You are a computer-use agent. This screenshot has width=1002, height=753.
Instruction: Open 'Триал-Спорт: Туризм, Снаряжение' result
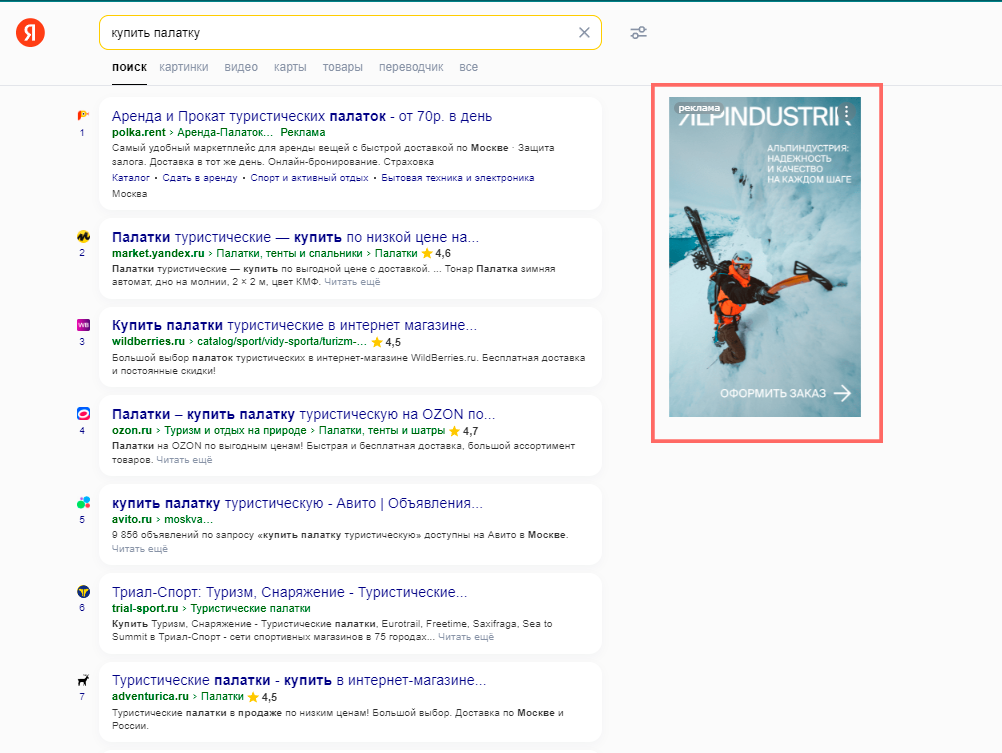click(289, 592)
